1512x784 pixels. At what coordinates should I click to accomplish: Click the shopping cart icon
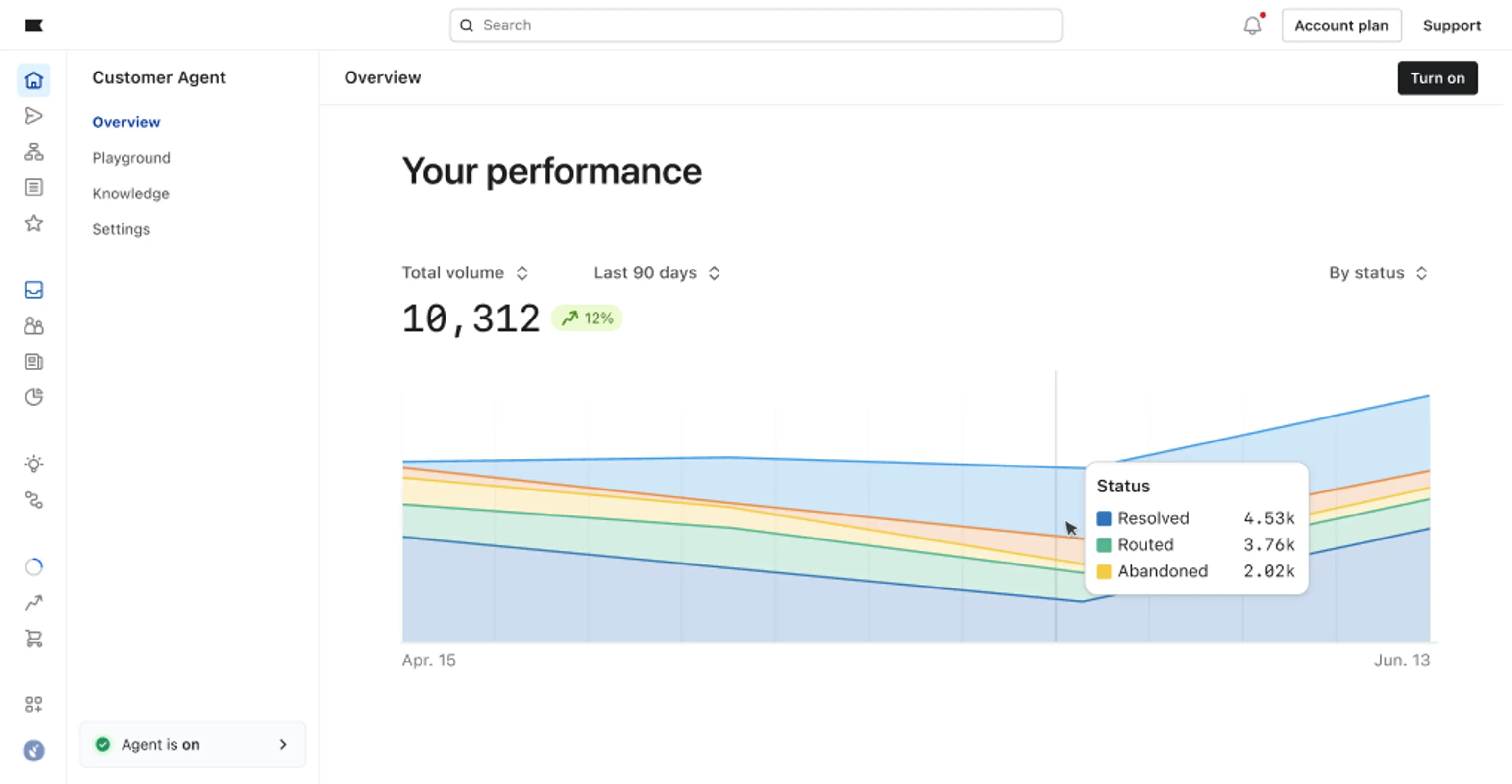(x=33, y=638)
